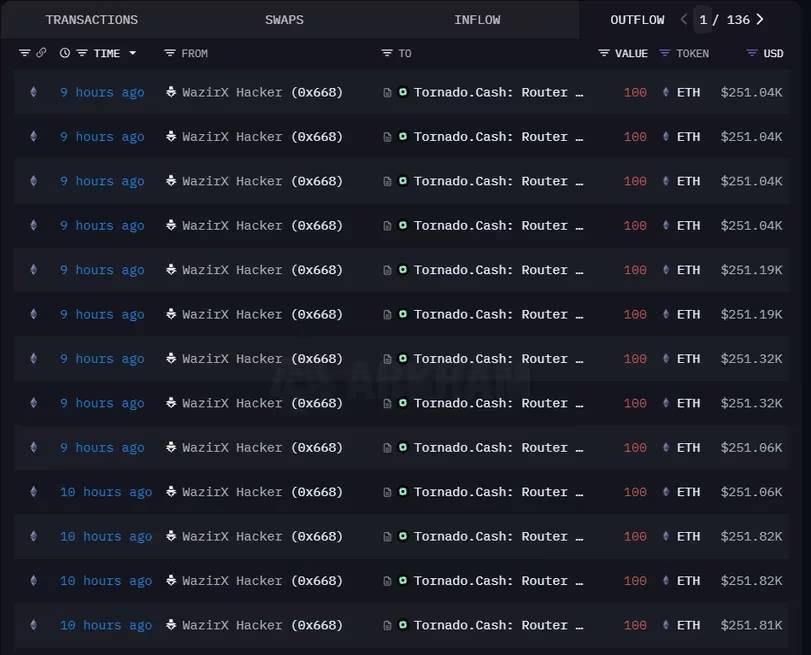Click the TOKEN column filter icon
This screenshot has width=811, height=655.
665,53
